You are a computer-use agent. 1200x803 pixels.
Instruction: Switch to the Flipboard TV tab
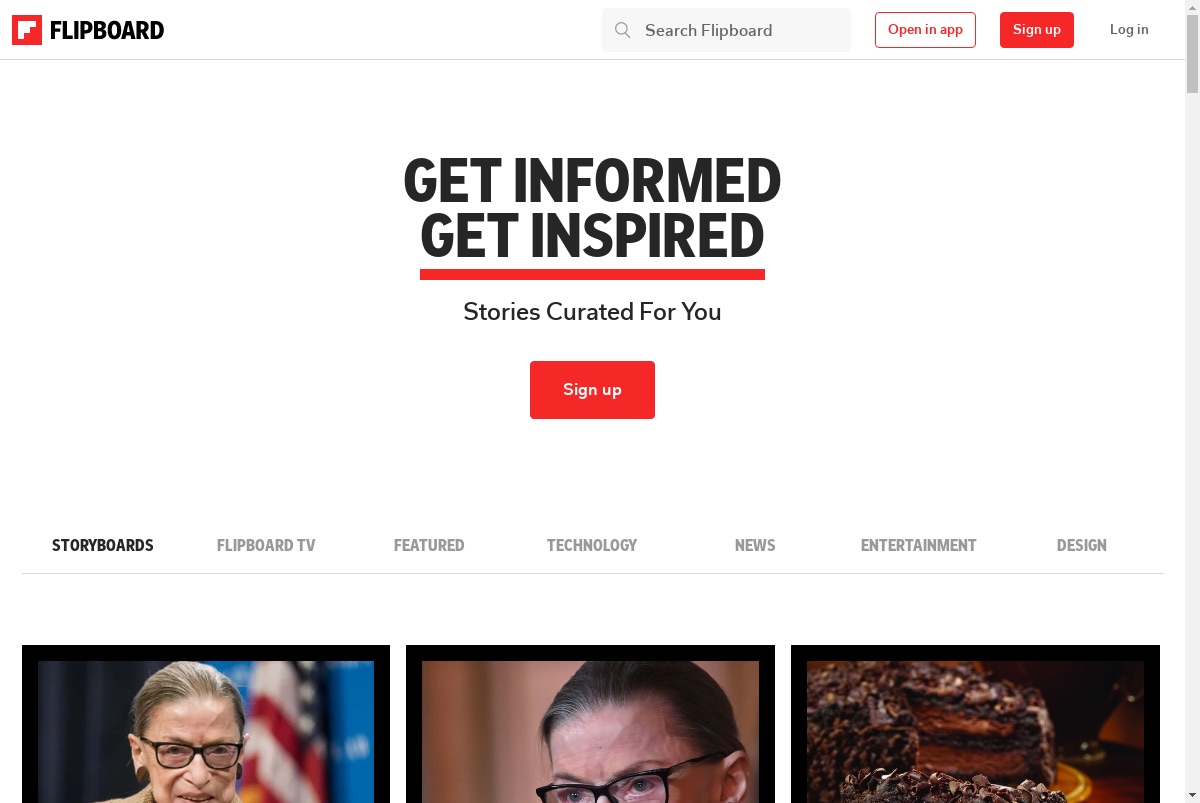pyautogui.click(x=266, y=545)
